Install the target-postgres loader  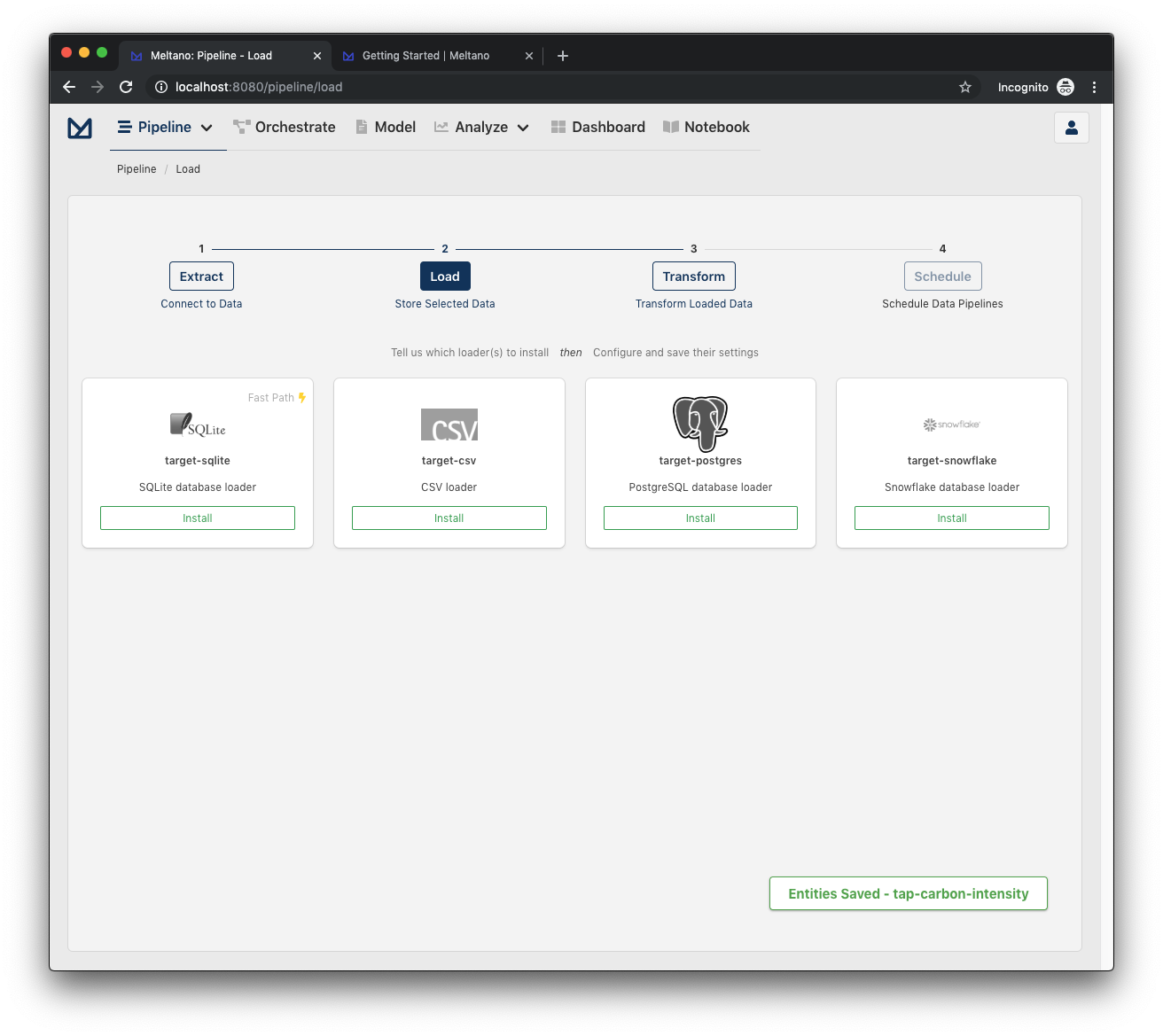coord(700,518)
